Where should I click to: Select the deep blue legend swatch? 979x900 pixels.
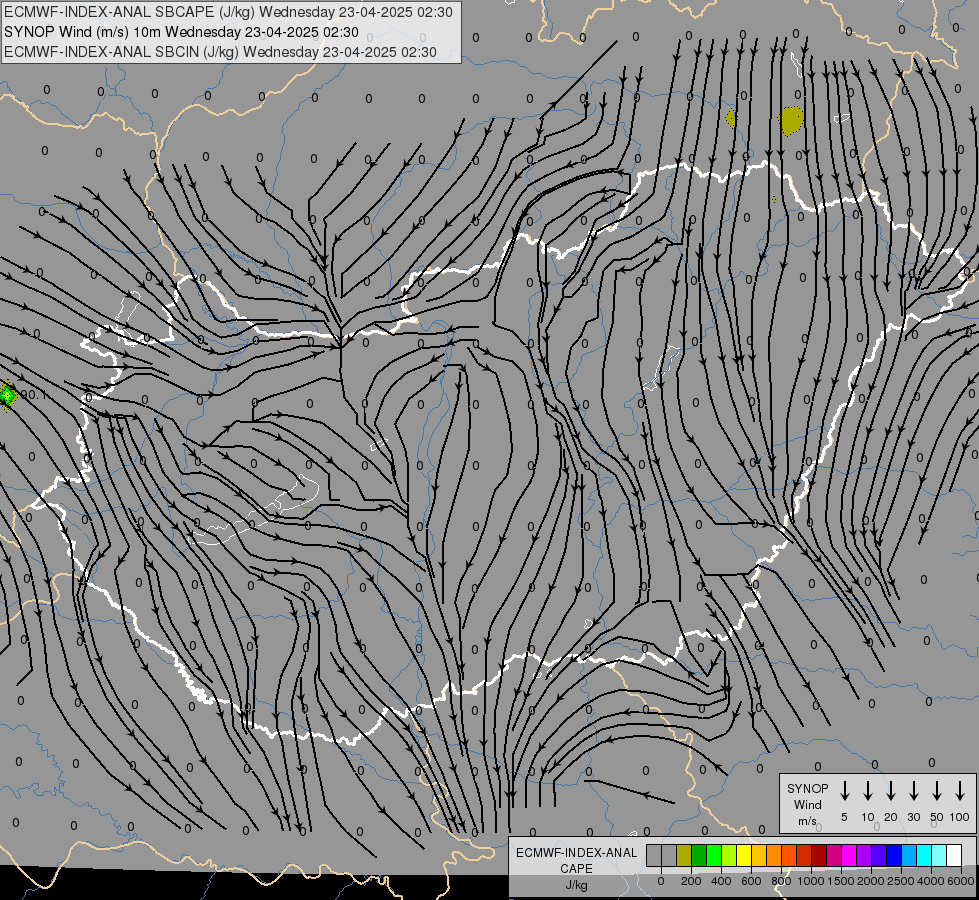click(894, 855)
